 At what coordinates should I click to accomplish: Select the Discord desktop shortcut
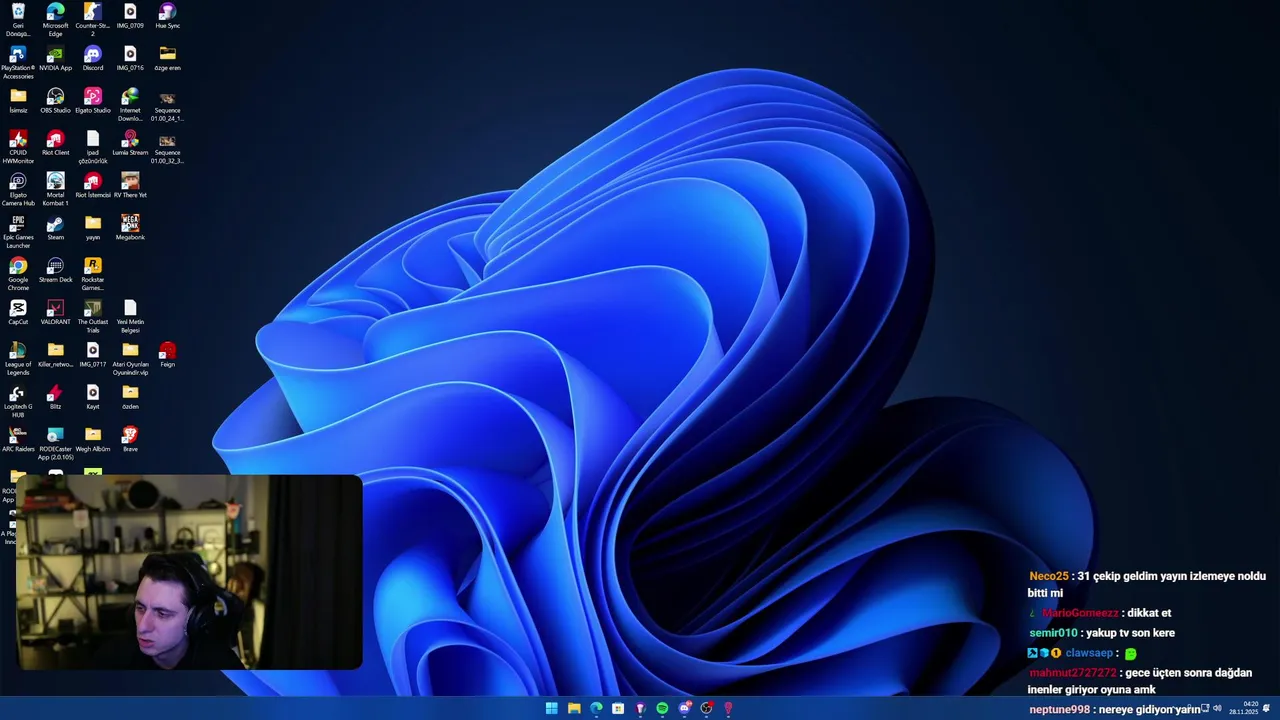point(93,58)
